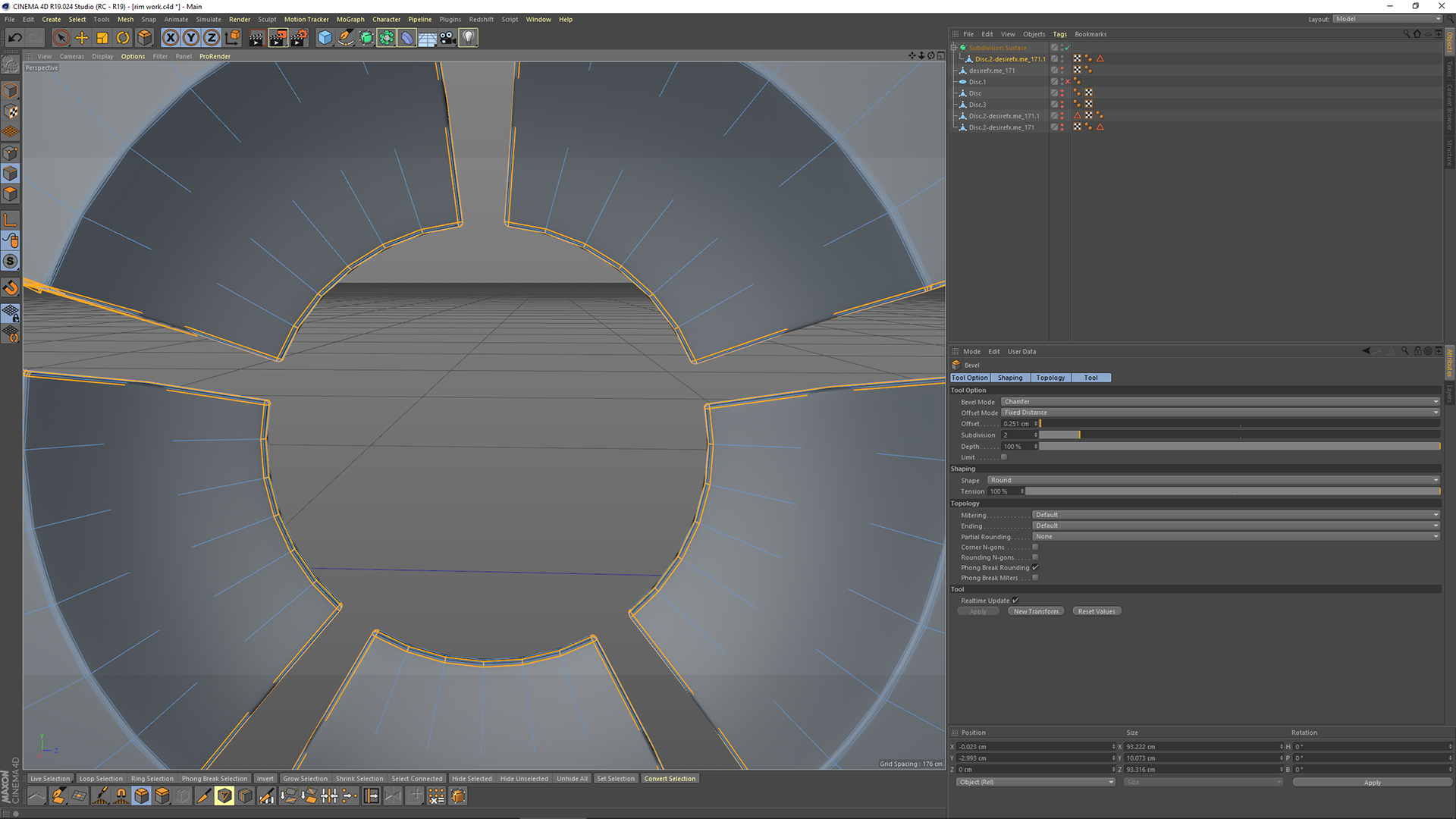Click the green Array modeling icon
The image size is (1456, 819).
[x=387, y=37]
